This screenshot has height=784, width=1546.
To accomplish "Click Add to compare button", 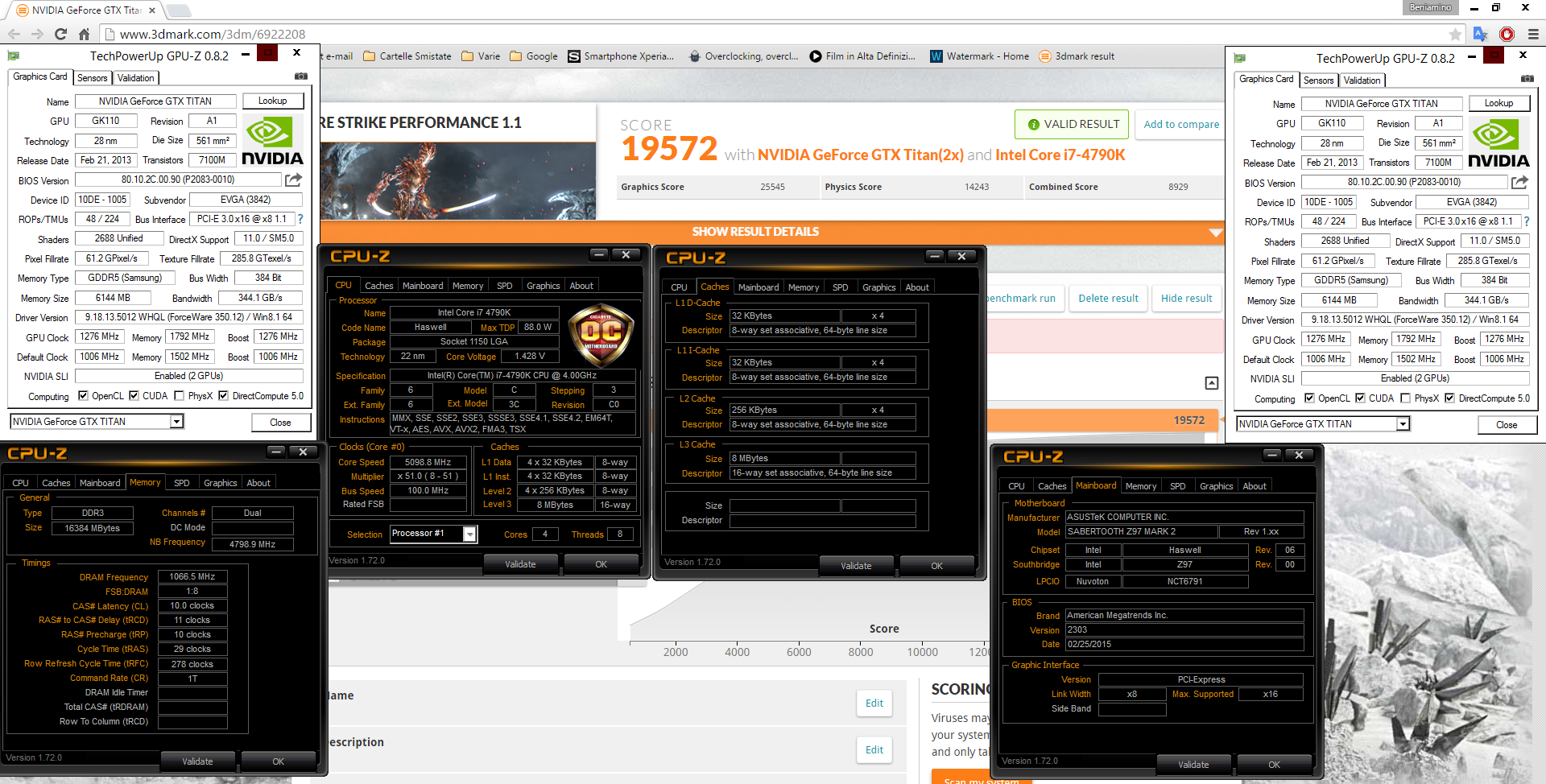I will click(1181, 124).
